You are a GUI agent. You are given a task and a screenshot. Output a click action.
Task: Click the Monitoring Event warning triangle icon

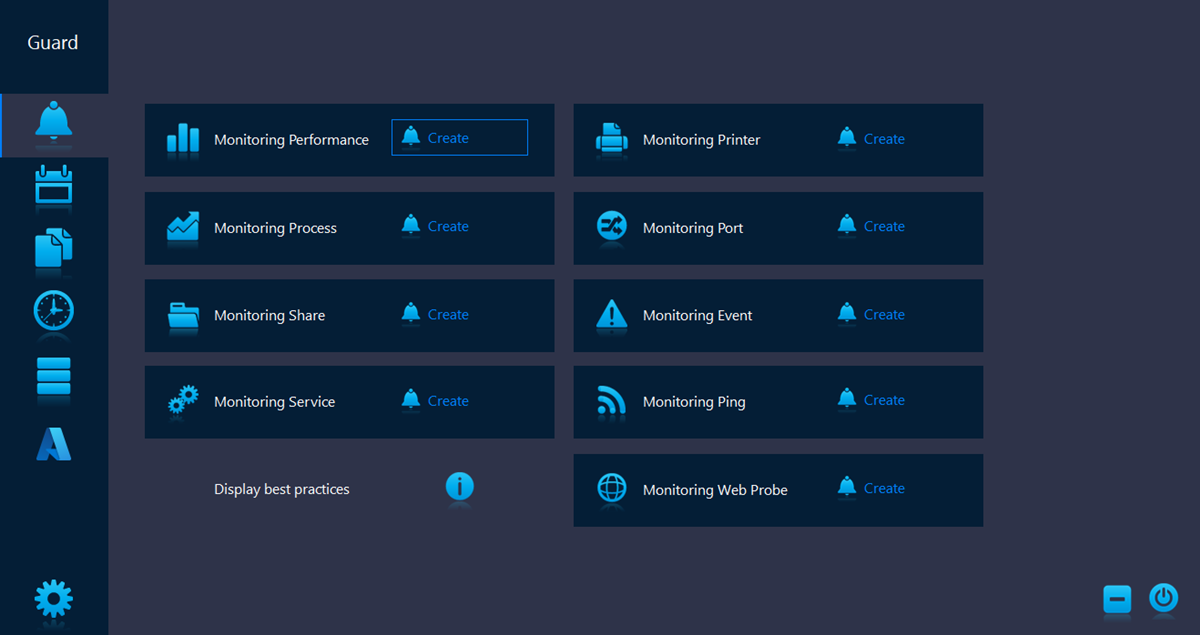coord(611,315)
